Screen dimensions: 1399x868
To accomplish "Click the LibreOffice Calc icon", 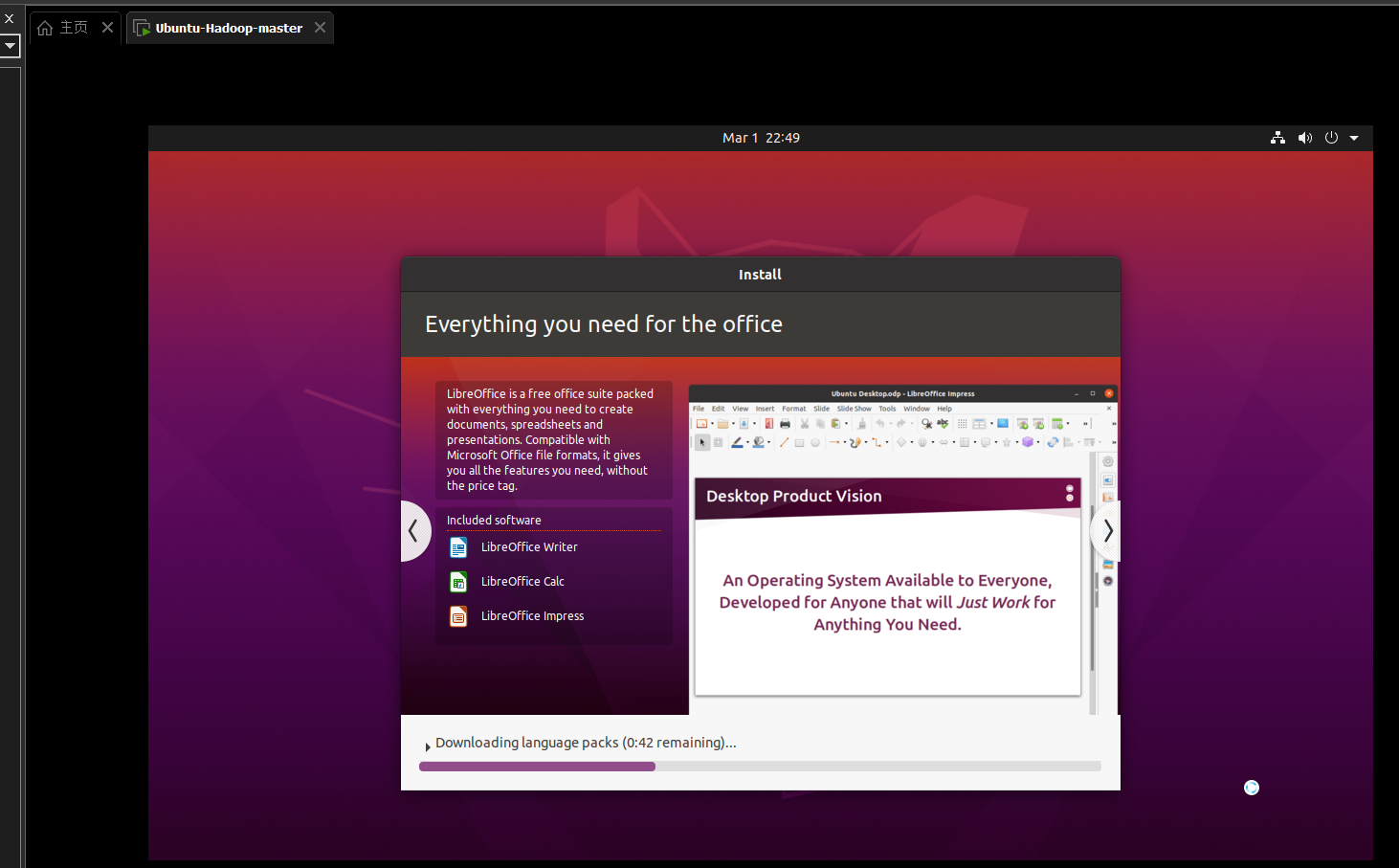I will 458,582.
